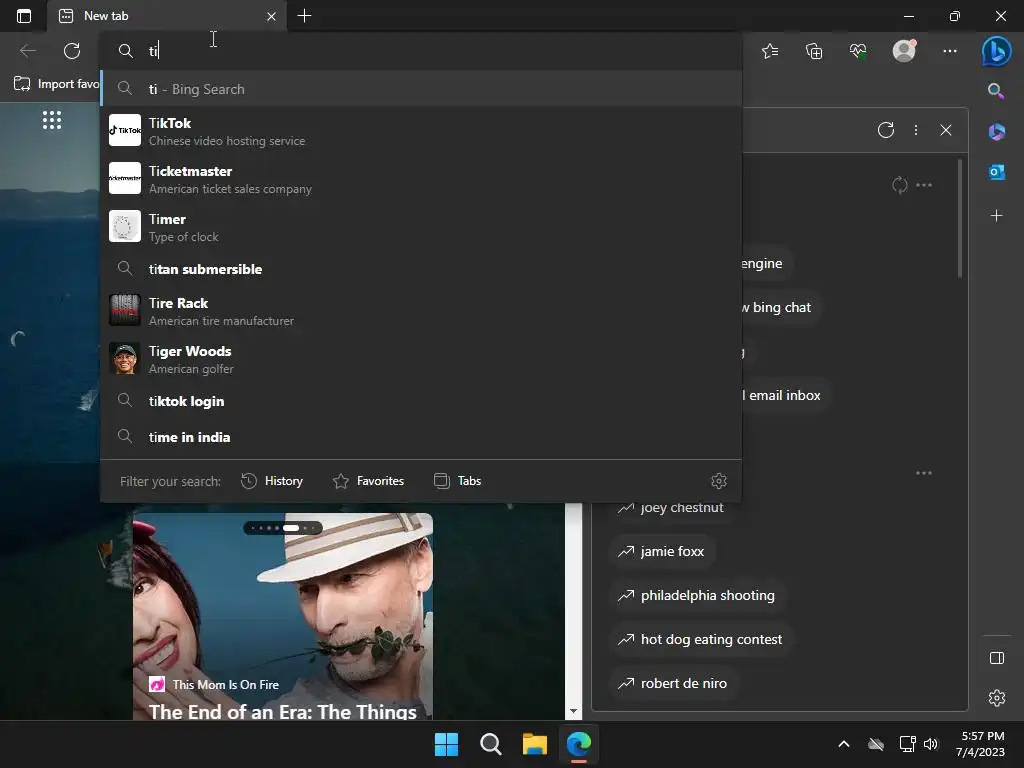The width and height of the screenshot is (1024, 768).
Task: Close the New tab tab
Action: (271, 16)
